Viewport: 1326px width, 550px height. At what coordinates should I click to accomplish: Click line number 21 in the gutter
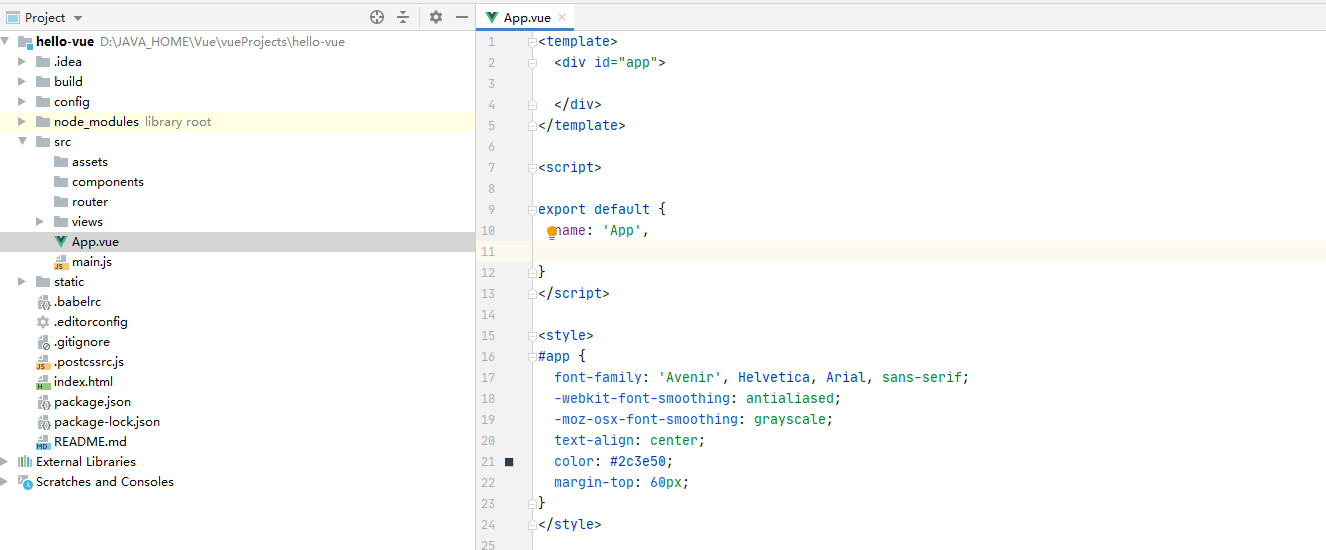coord(488,462)
